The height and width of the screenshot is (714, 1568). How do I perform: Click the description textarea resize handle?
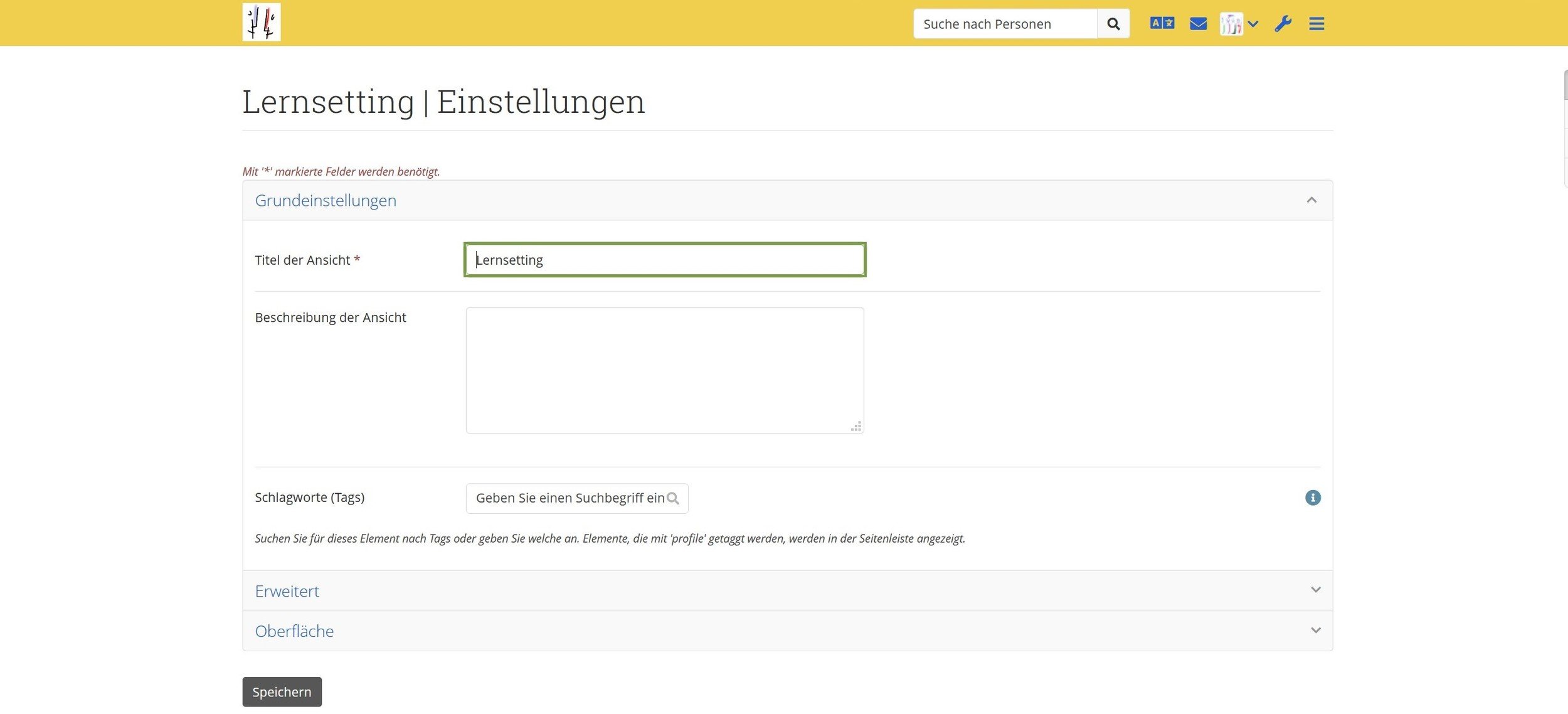coord(856,427)
